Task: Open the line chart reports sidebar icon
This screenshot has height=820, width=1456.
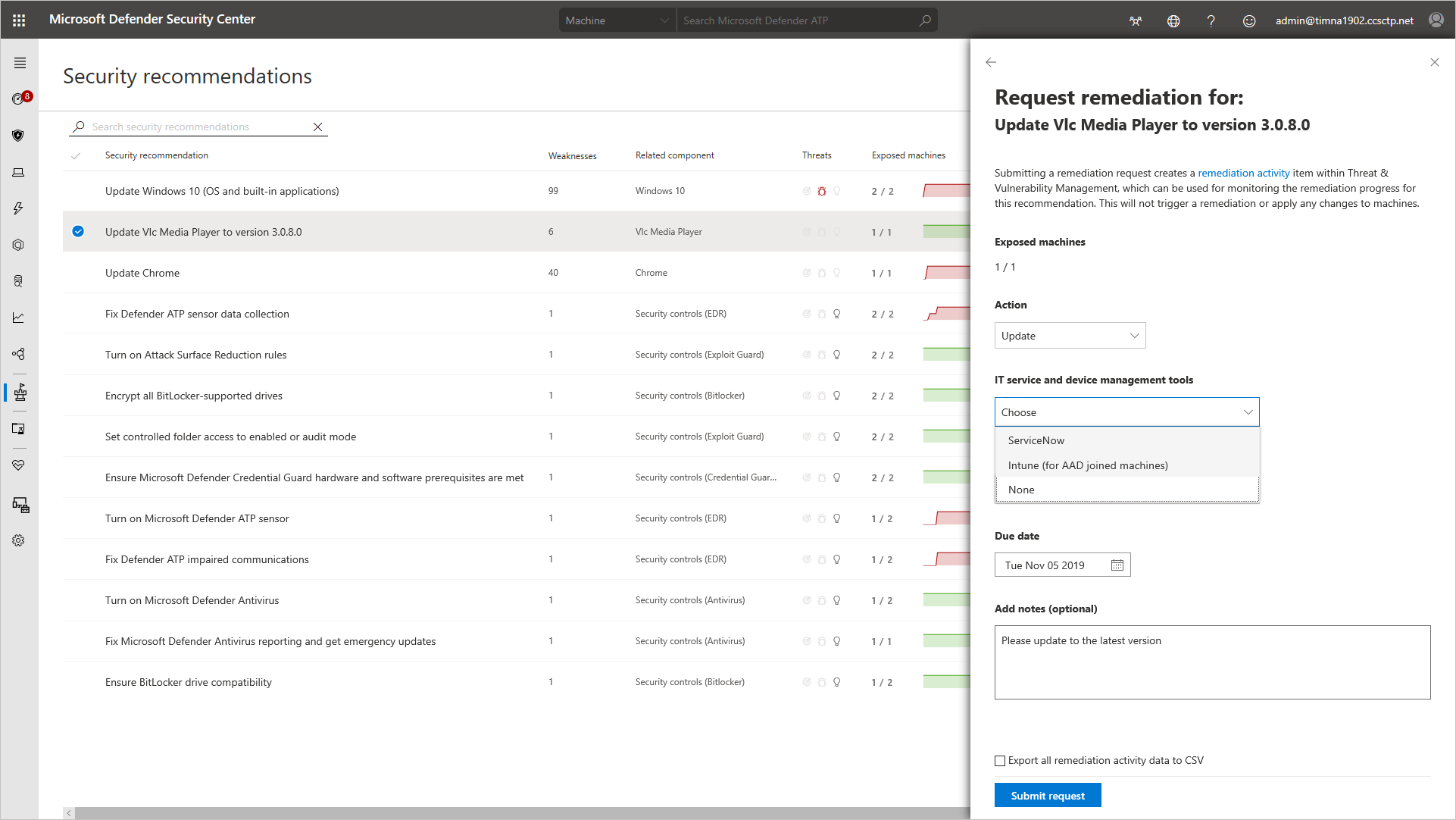Action: tap(18, 318)
